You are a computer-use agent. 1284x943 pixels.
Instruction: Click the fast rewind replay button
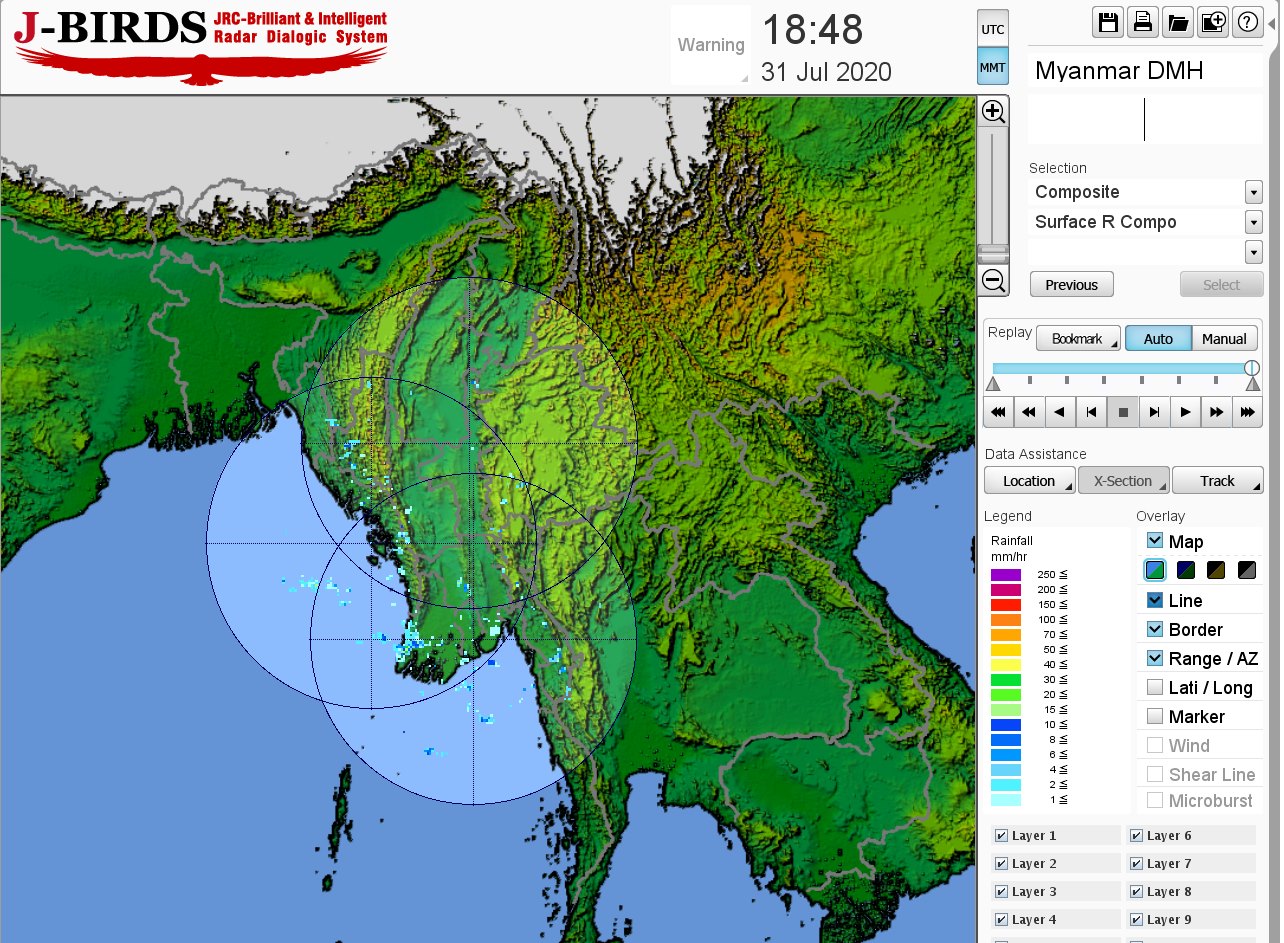(1028, 411)
